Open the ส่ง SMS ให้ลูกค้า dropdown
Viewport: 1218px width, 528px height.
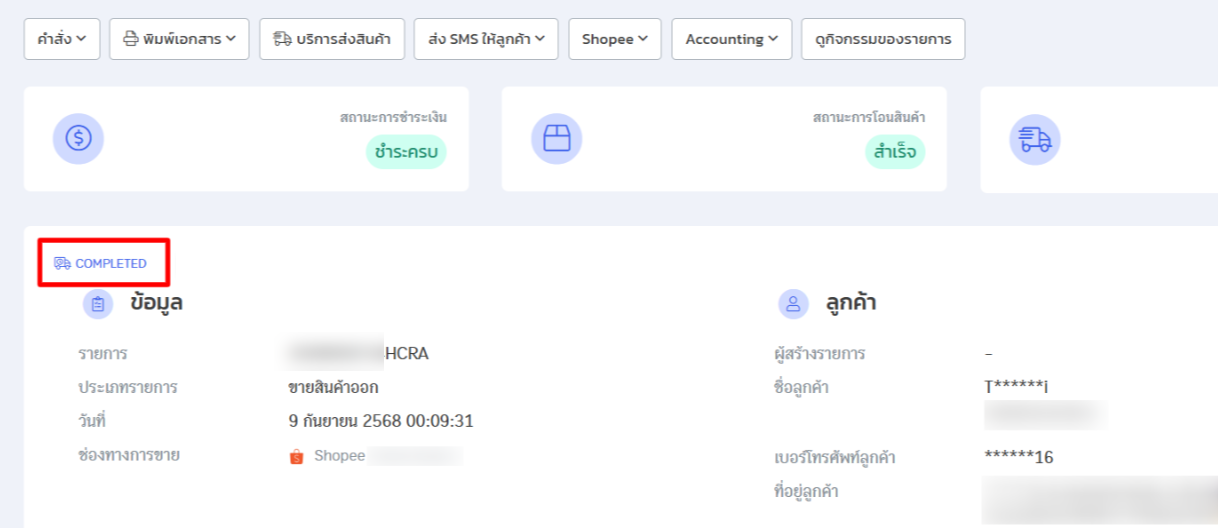pyautogui.click(x=486, y=39)
